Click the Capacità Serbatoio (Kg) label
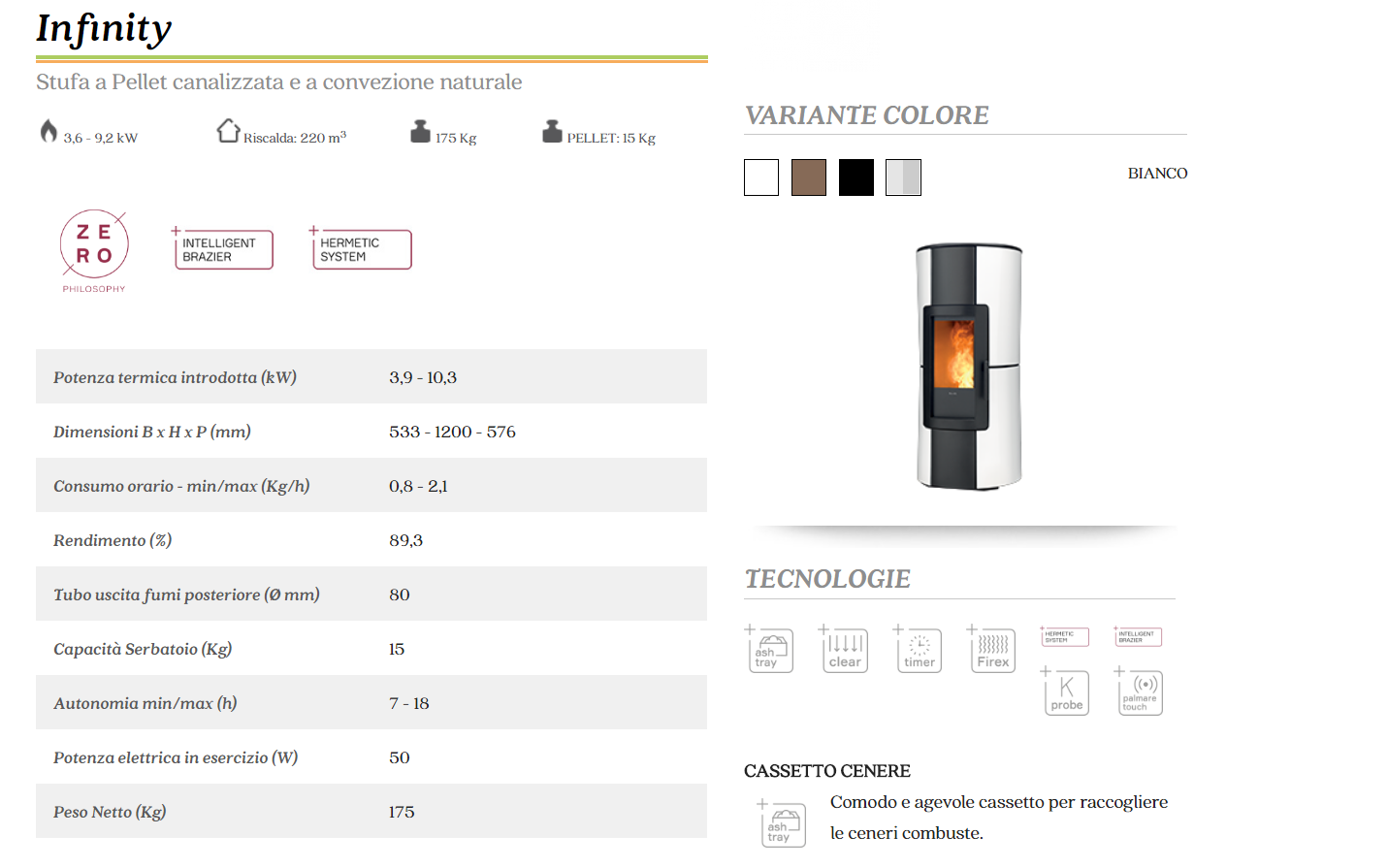1388x868 pixels. pyautogui.click(x=143, y=649)
